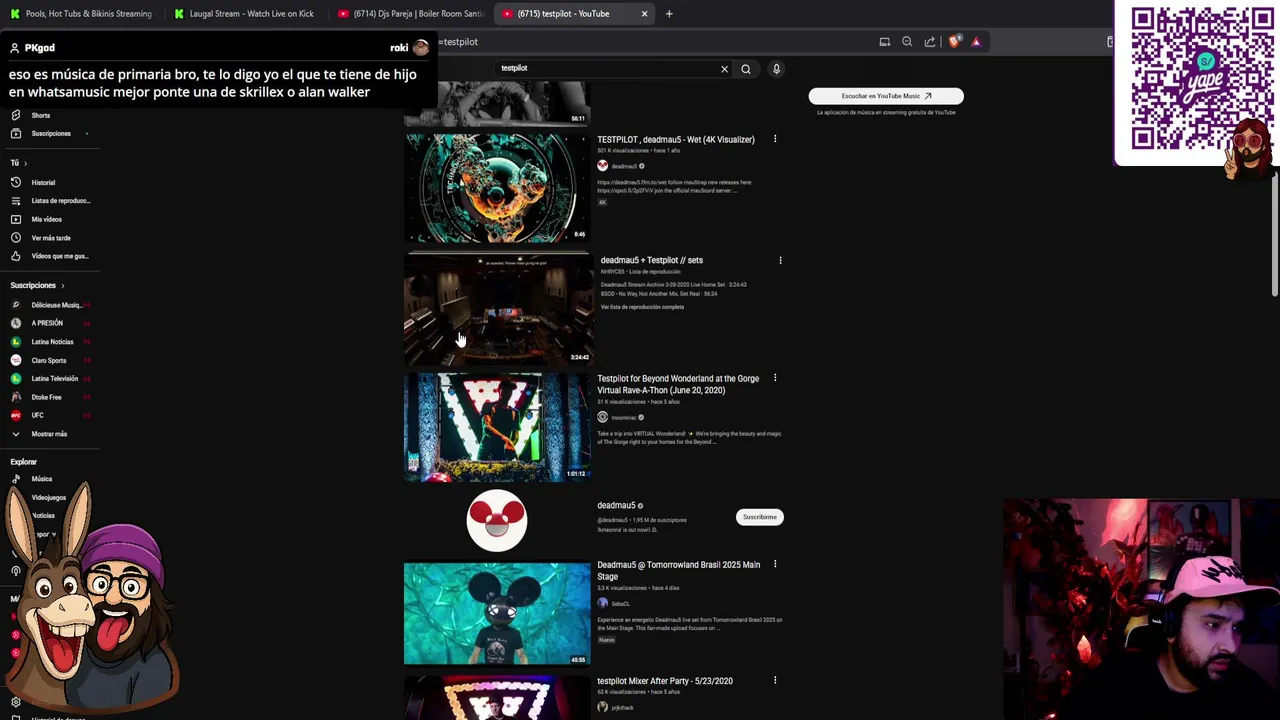Click the browser share page icon
The width and height of the screenshot is (1280, 720).
point(930,42)
